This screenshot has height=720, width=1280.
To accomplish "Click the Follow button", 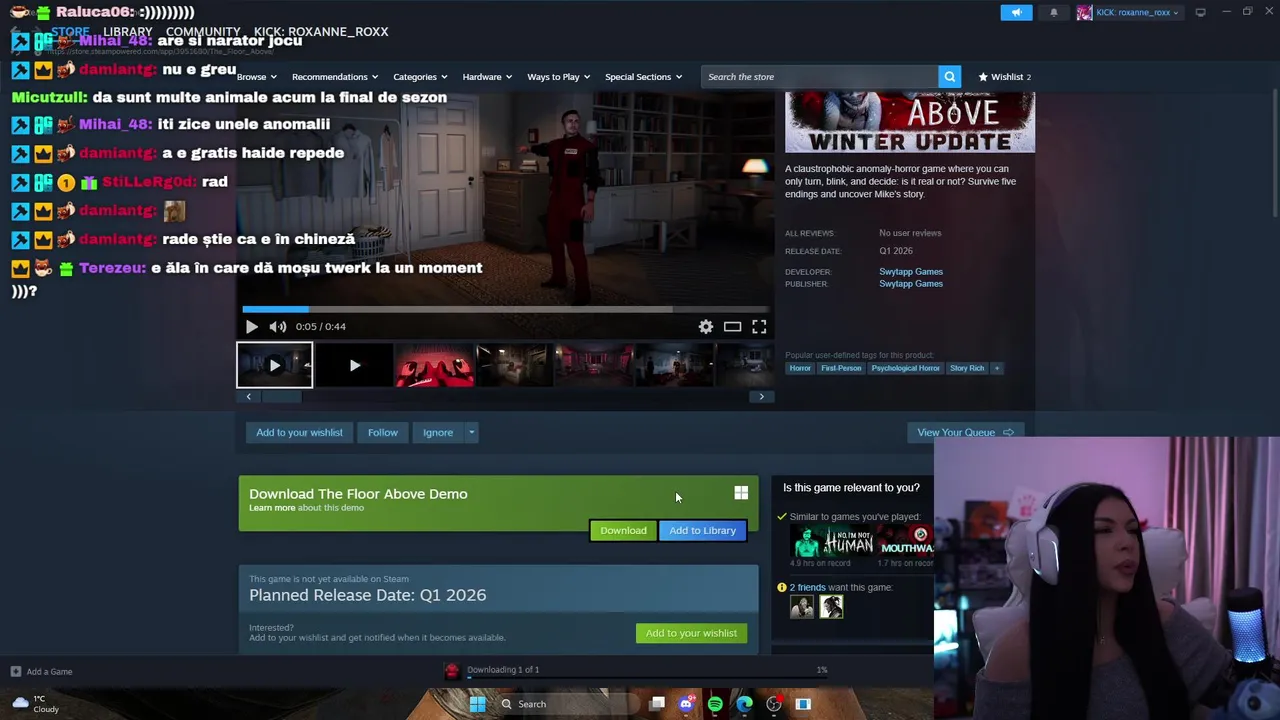I will tap(382, 432).
